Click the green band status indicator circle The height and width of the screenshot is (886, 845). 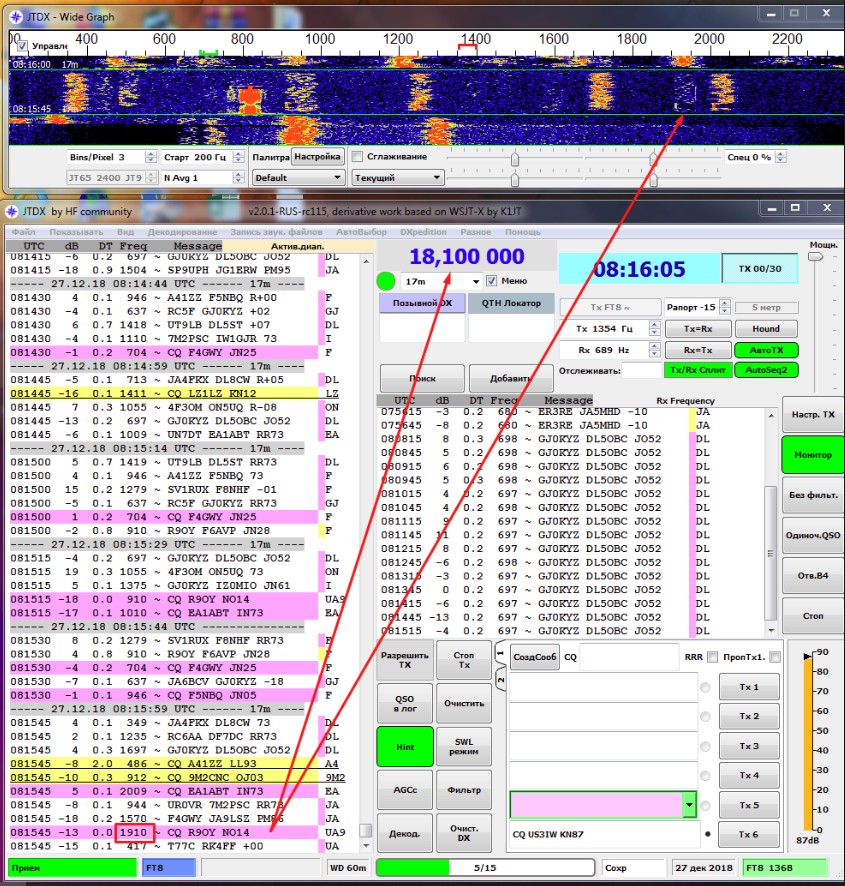(x=385, y=281)
